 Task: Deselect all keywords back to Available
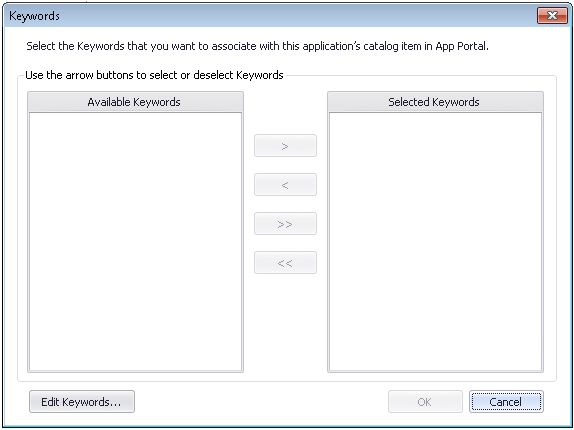285,262
